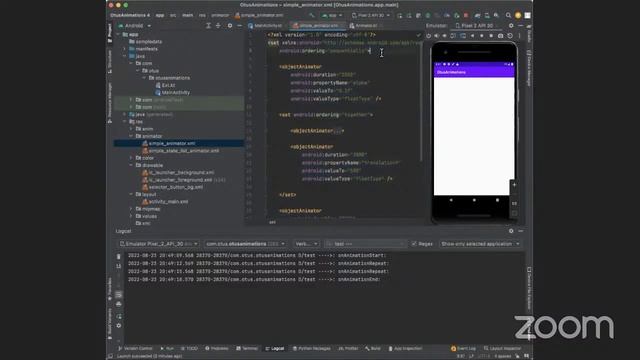The image size is (640, 360).
Task: Switch to simple_animator.xml editor tab
Action: (317, 25)
